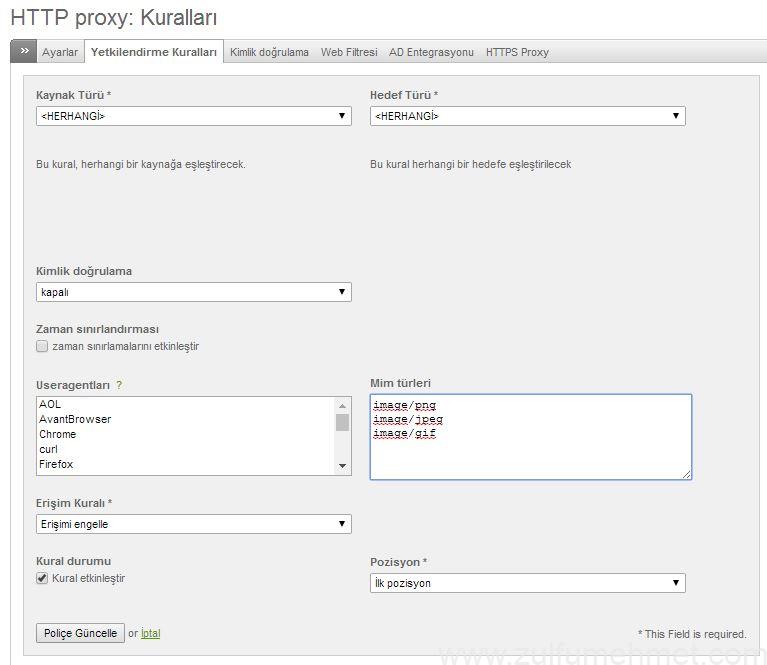Screen dimensions: 767x665
Task: Open the Ayarlar tab
Action: tap(60, 52)
